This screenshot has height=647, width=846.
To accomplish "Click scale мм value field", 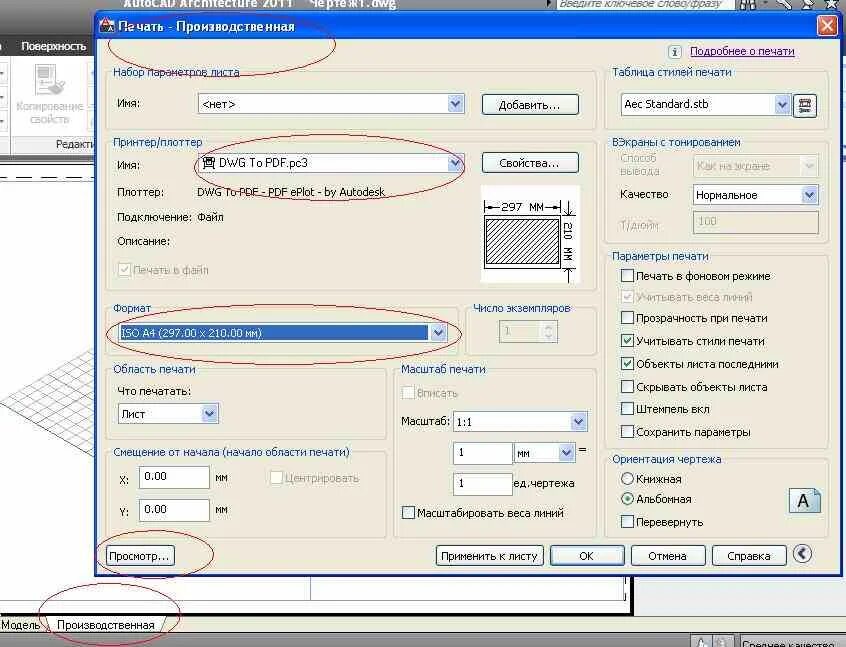I will pos(482,453).
